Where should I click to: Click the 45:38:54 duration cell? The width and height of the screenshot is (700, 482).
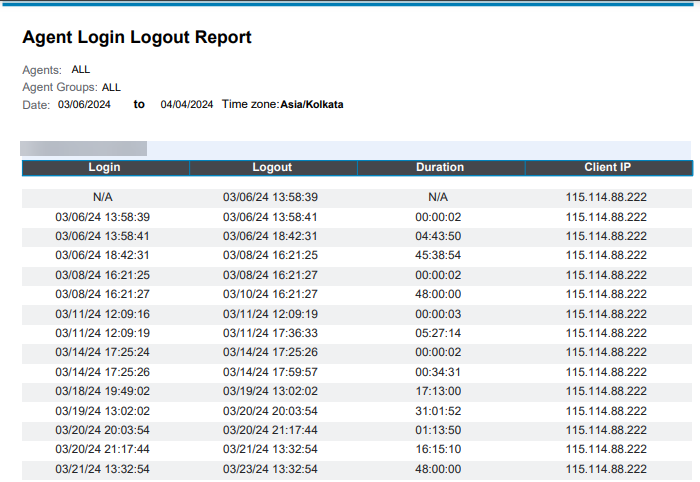438,255
